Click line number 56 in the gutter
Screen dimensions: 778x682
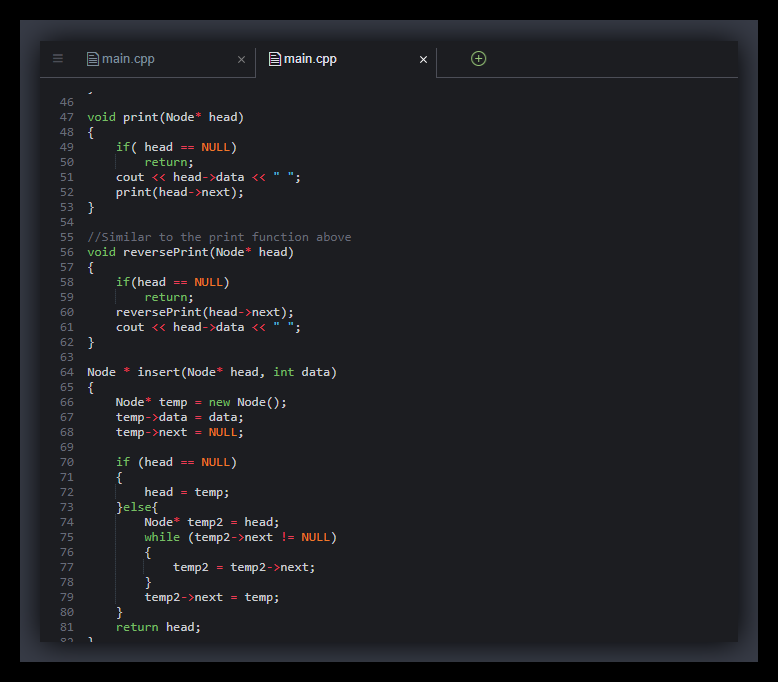pyautogui.click(x=66, y=252)
